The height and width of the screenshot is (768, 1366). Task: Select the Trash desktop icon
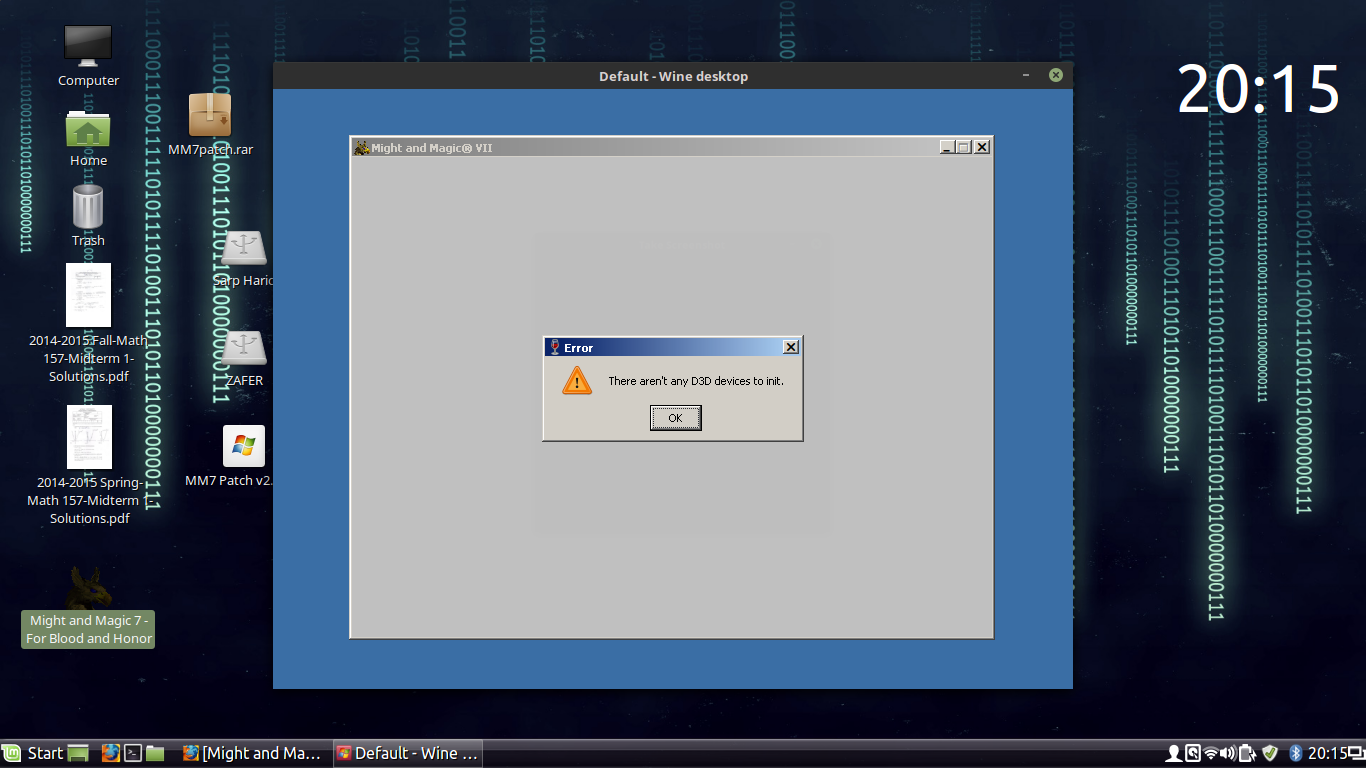[x=88, y=207]
